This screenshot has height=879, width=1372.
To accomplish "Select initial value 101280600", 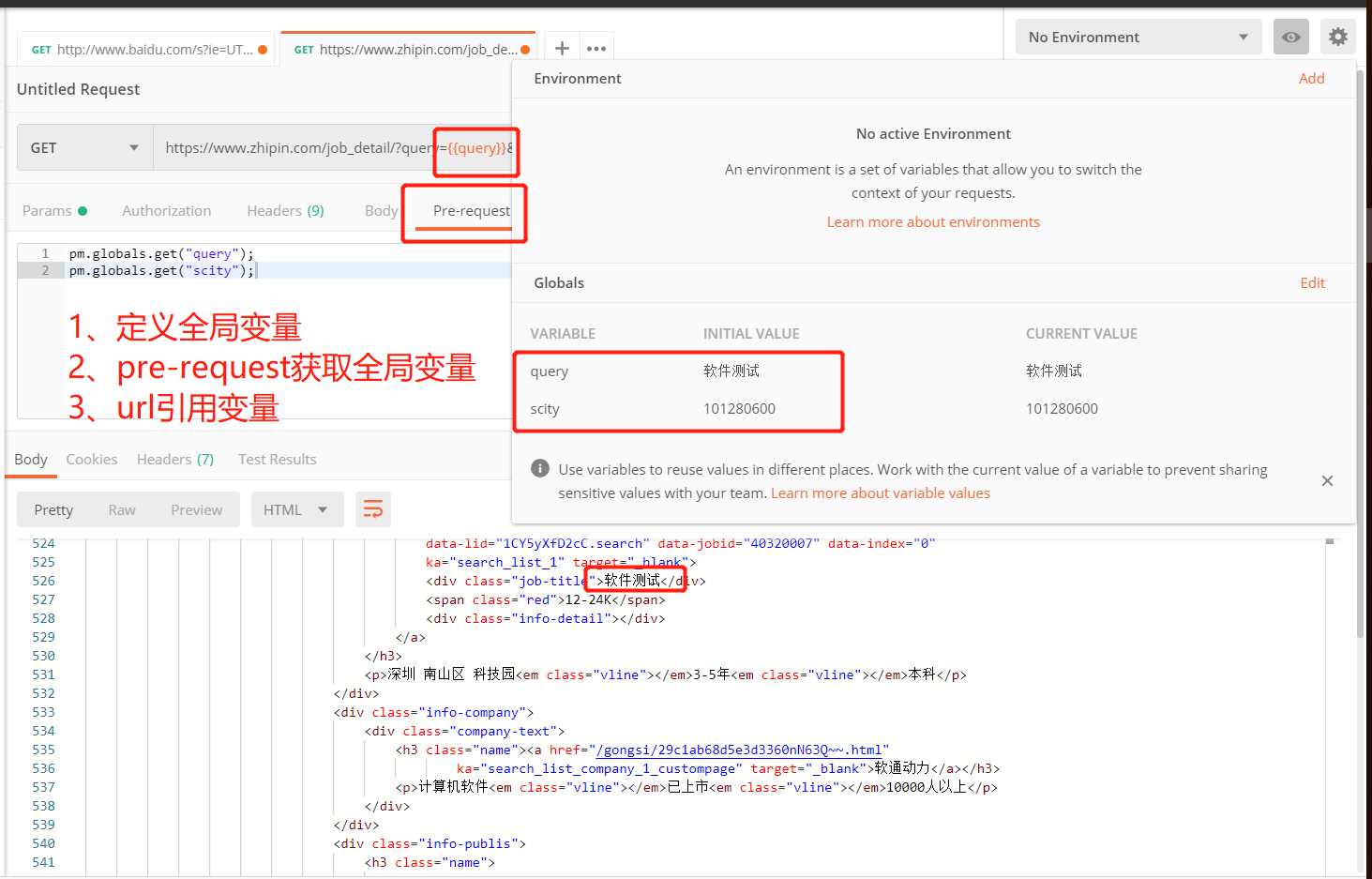I will (739, 409).
